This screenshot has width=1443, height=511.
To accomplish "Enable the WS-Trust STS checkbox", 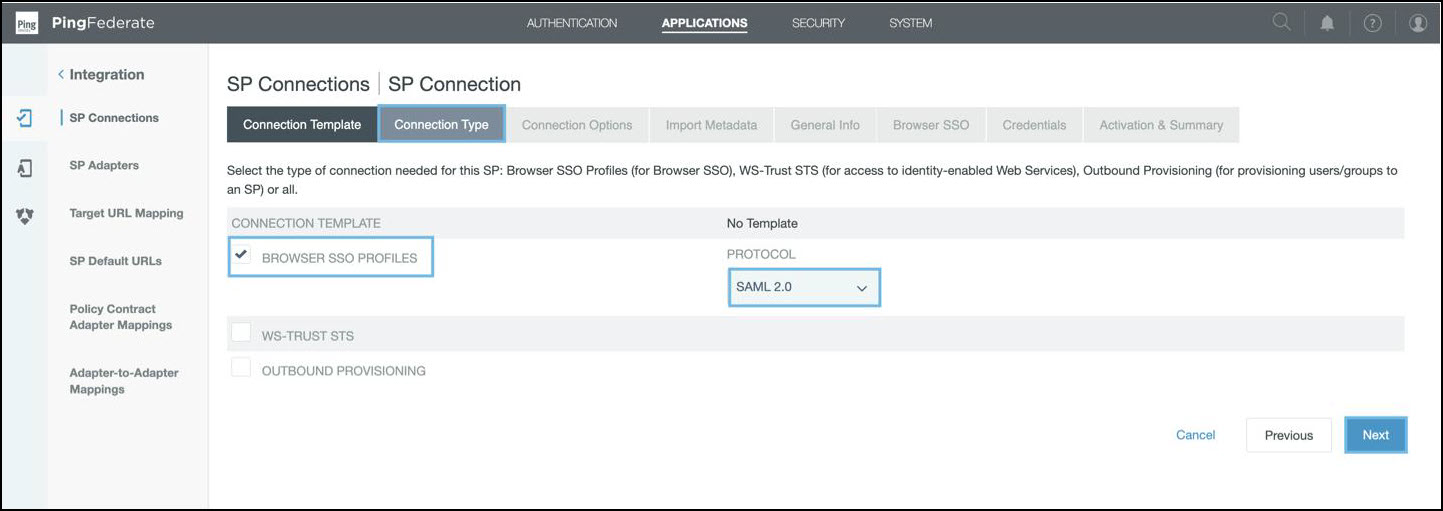I will 241,333.
